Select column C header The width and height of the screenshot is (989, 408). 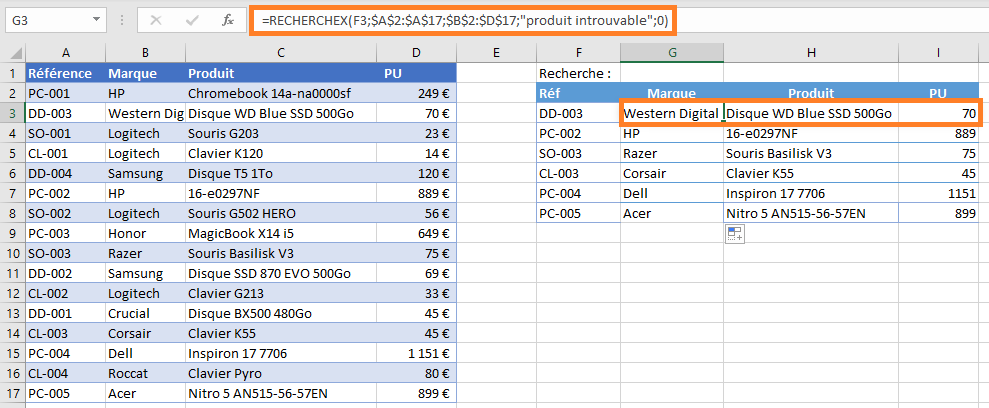(x=281, y=53)
